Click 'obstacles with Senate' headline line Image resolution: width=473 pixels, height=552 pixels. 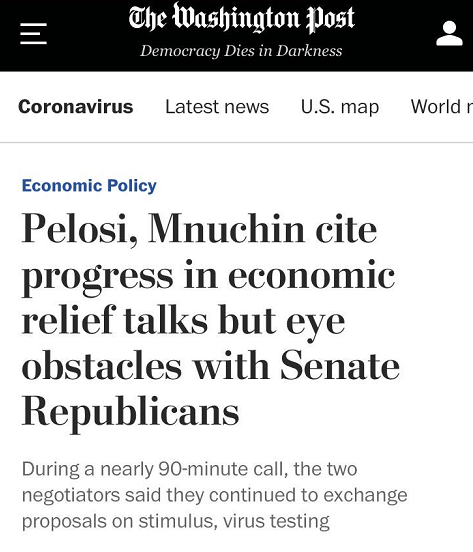(211, 366)
